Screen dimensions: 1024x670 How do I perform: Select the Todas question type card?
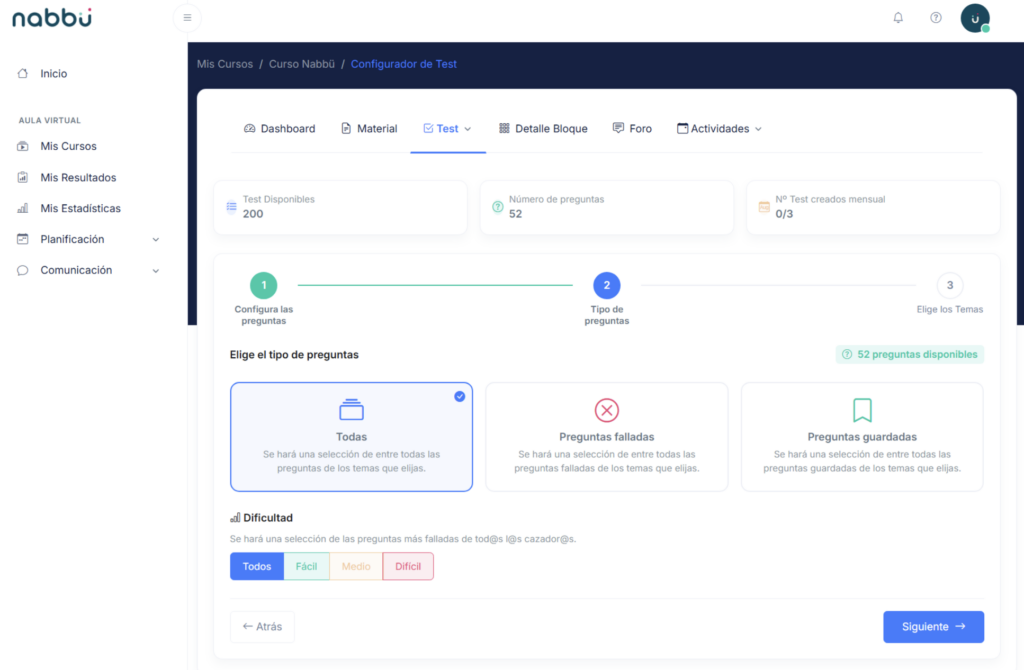pos(351,437)
